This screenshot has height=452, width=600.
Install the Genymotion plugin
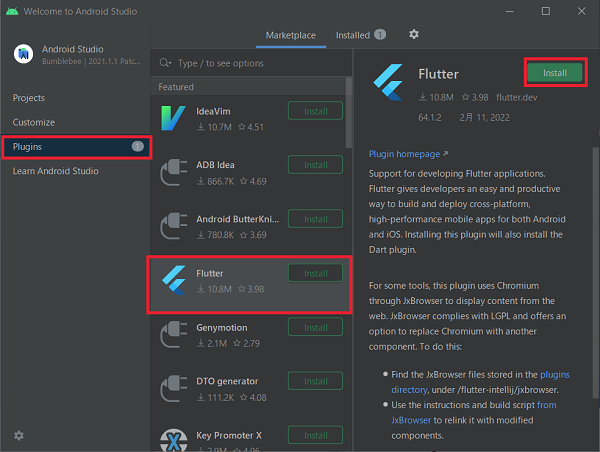tap(315, 327)
